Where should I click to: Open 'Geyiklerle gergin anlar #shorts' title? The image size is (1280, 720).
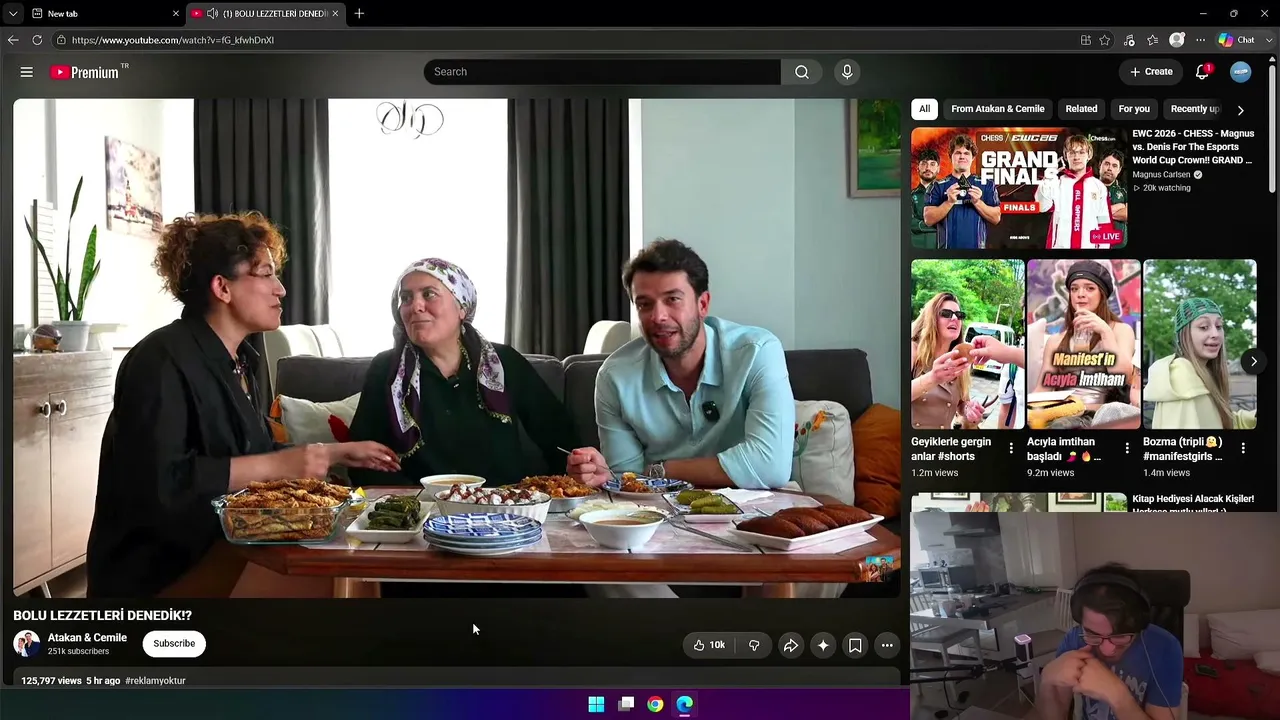(x=951, y=449)
